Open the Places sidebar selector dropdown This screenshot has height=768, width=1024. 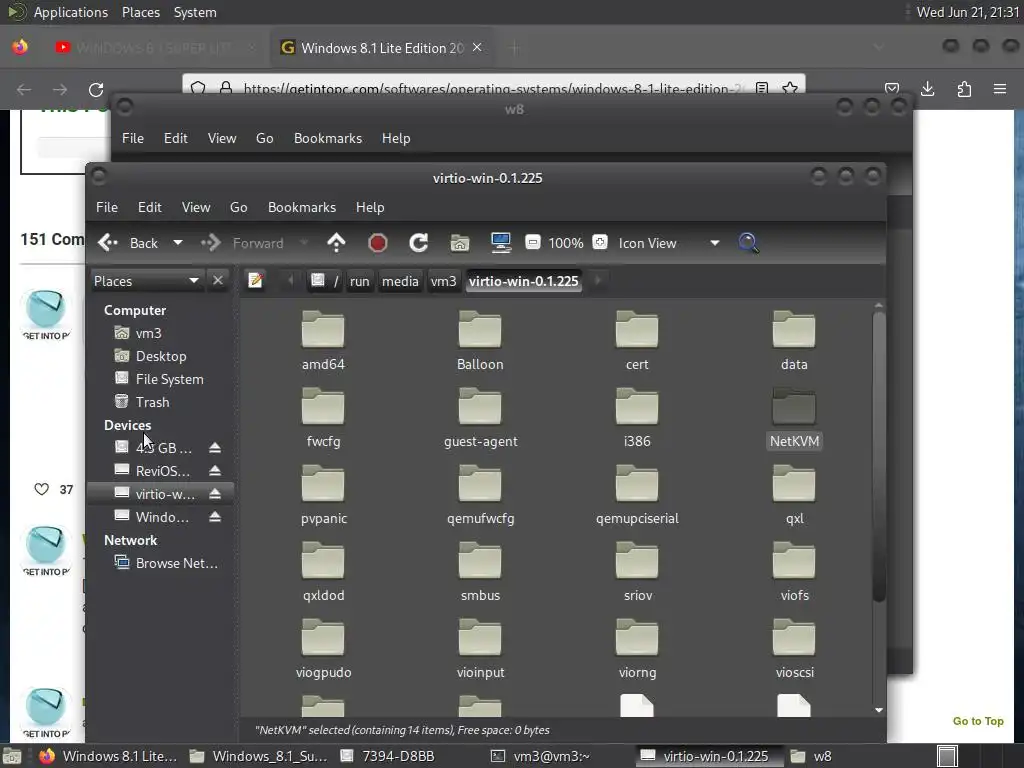coord(146,281)
